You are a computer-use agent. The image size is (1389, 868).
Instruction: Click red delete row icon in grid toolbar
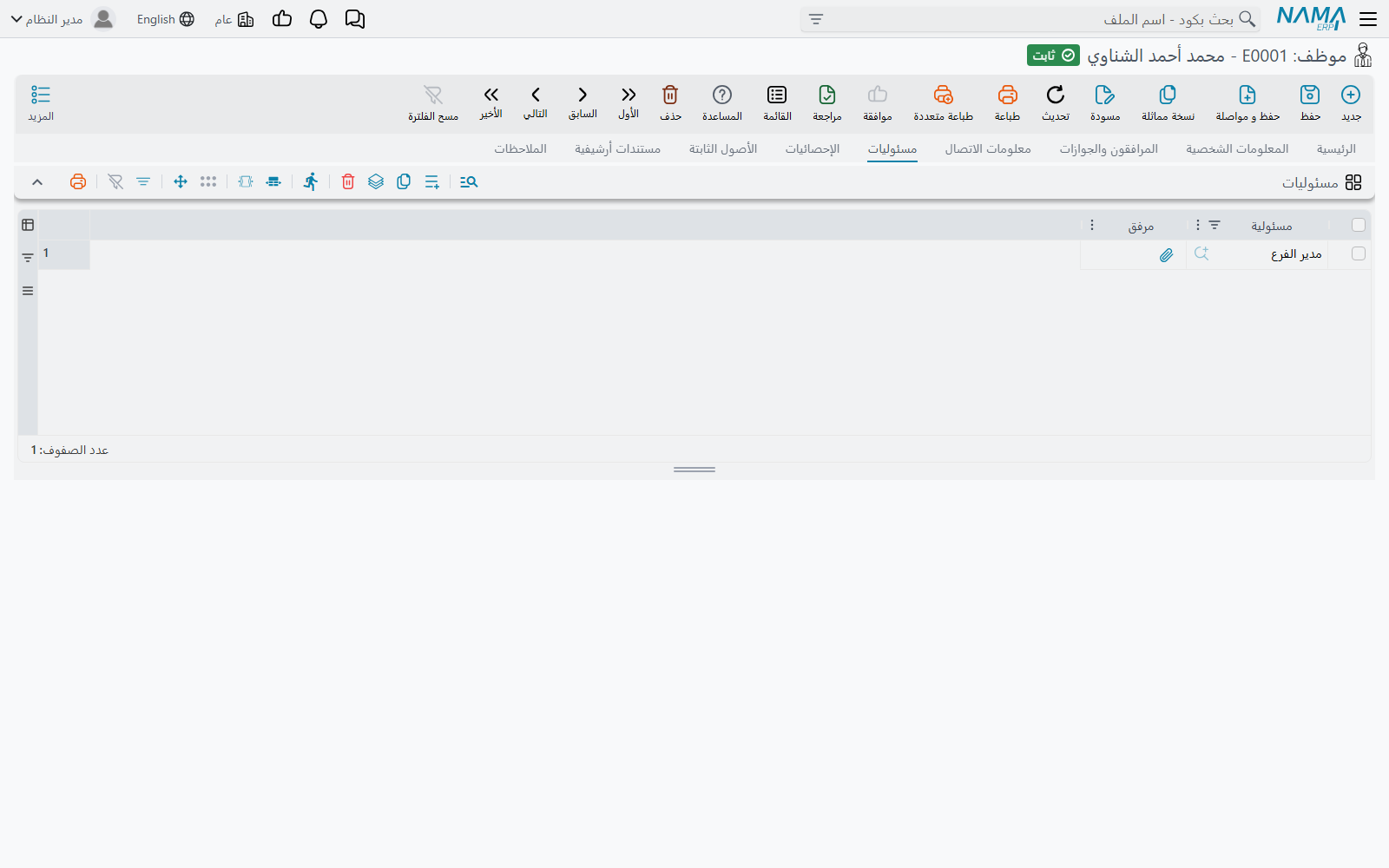pos(348,181)
